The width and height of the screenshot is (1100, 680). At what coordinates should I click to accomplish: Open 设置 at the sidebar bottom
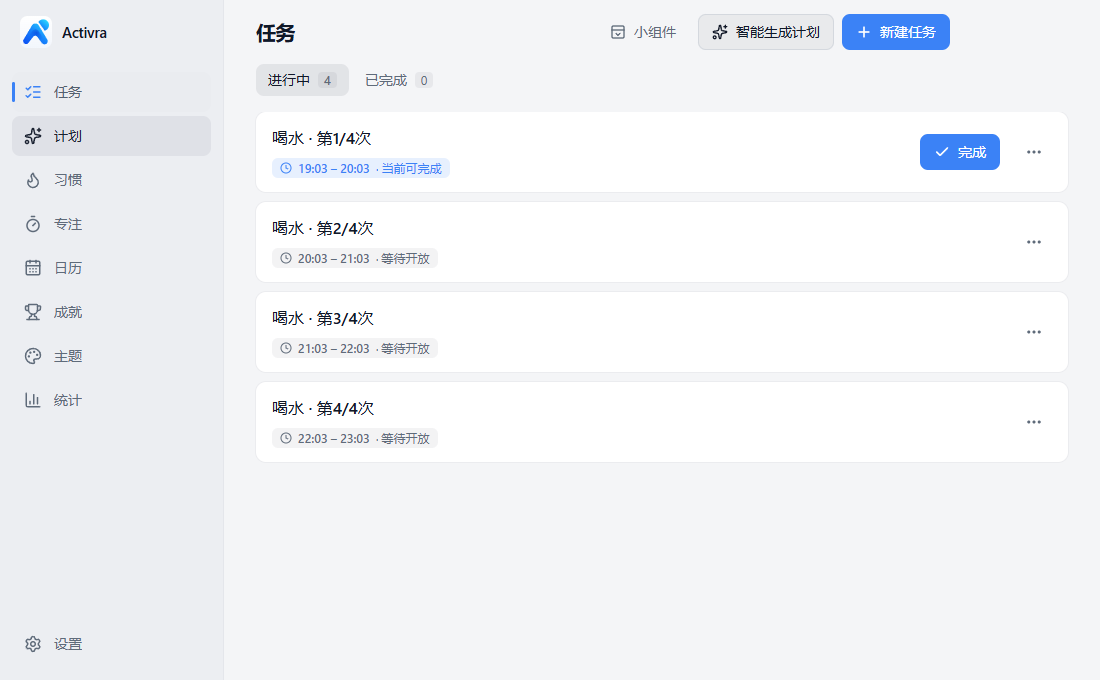pos(112,644)
